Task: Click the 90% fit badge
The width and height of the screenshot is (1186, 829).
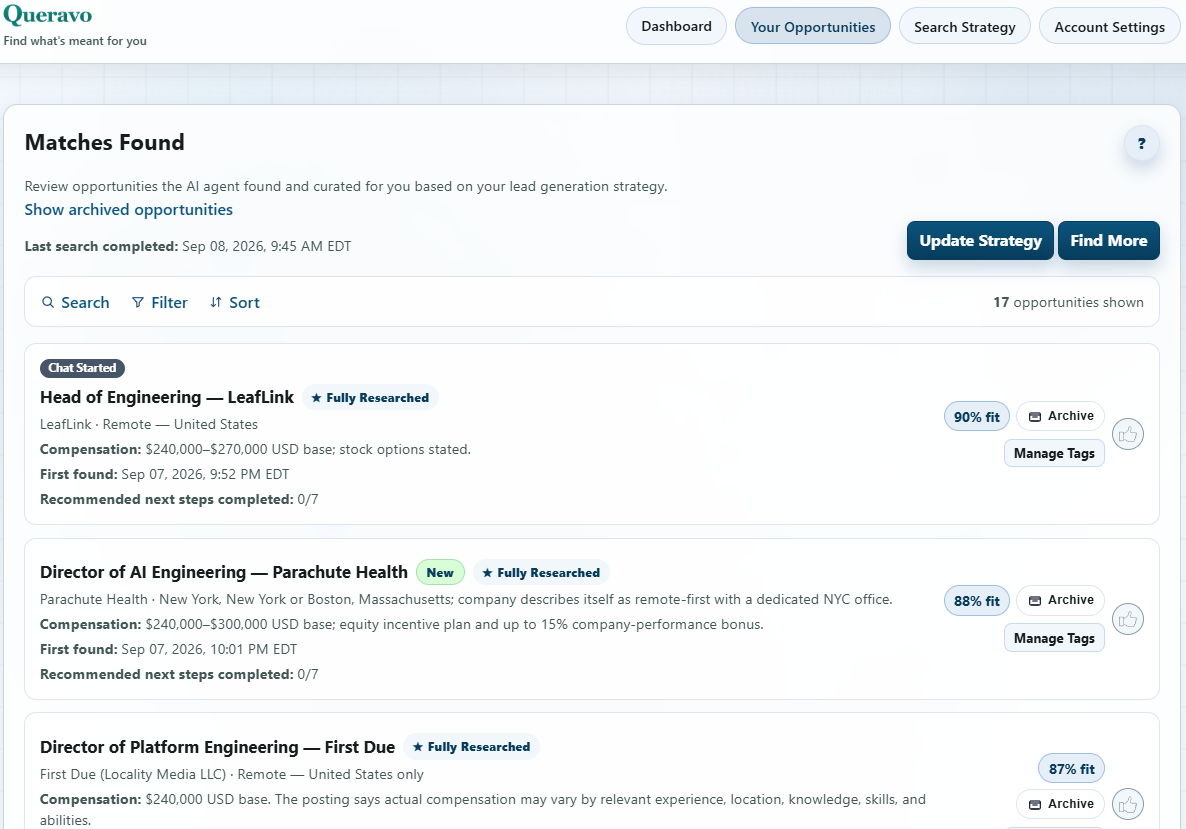Action: pos(976,417)
